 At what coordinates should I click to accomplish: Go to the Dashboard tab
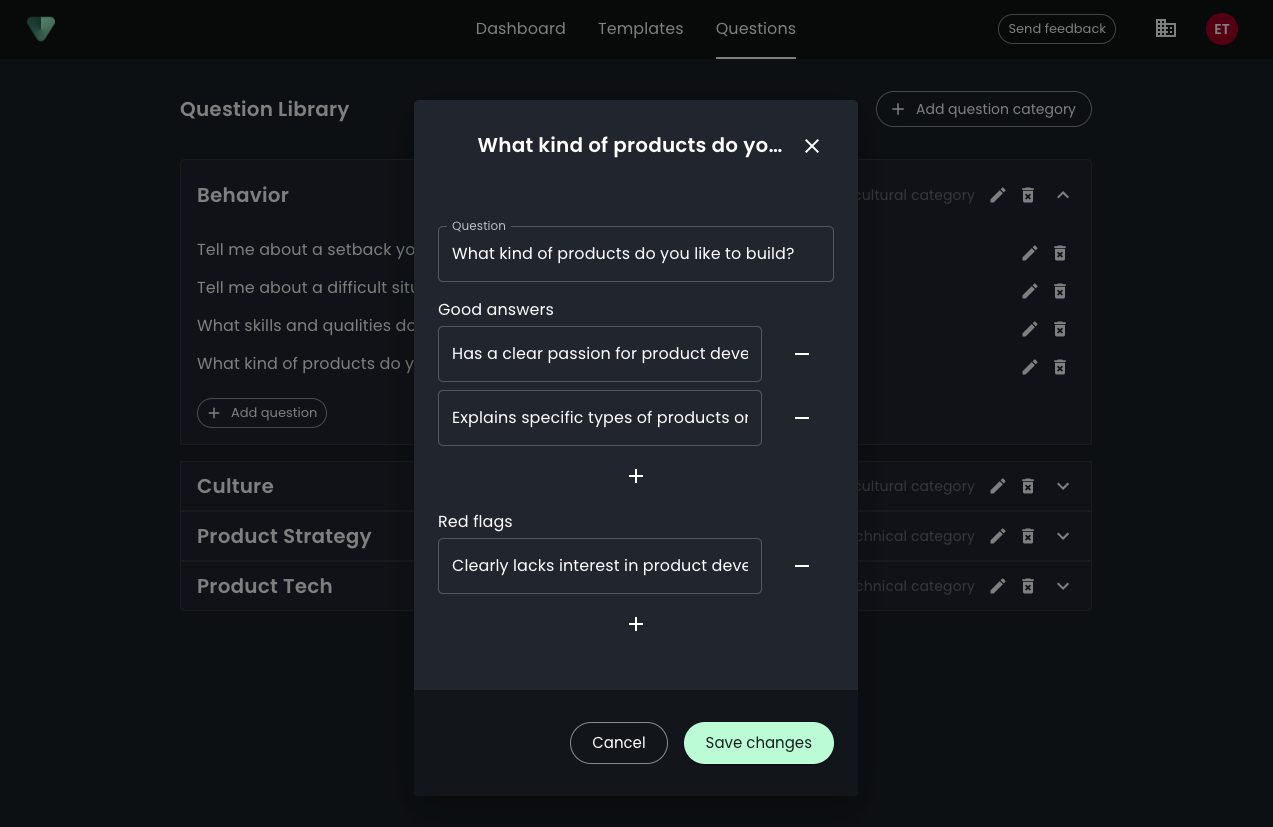click(520, 29)
